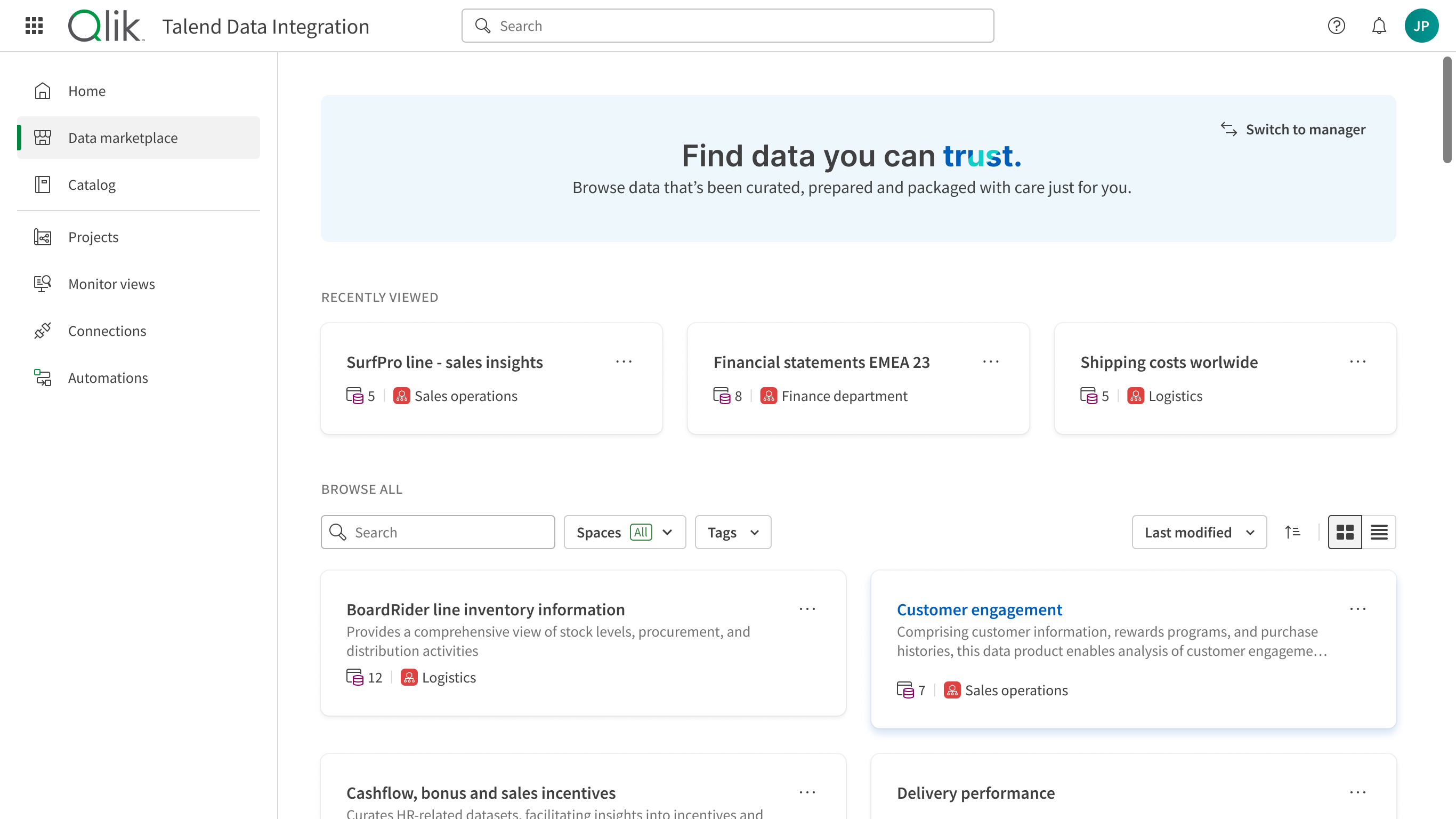Screen dimensions: 1456x819
Task: Toggle ascending sort order
Action: tap(1293, 532)
